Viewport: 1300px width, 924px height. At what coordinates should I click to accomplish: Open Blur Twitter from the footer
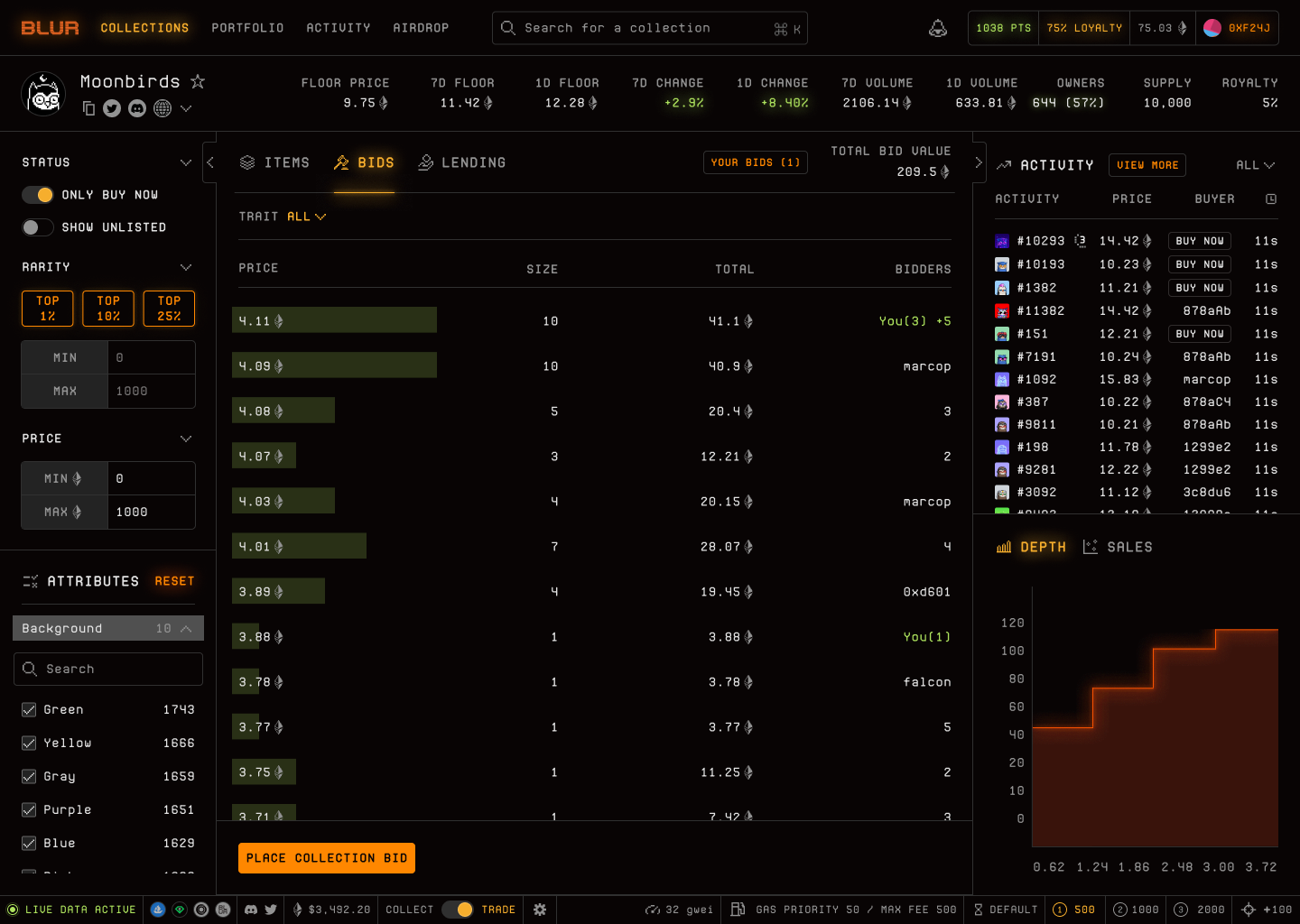pos(271,910)
